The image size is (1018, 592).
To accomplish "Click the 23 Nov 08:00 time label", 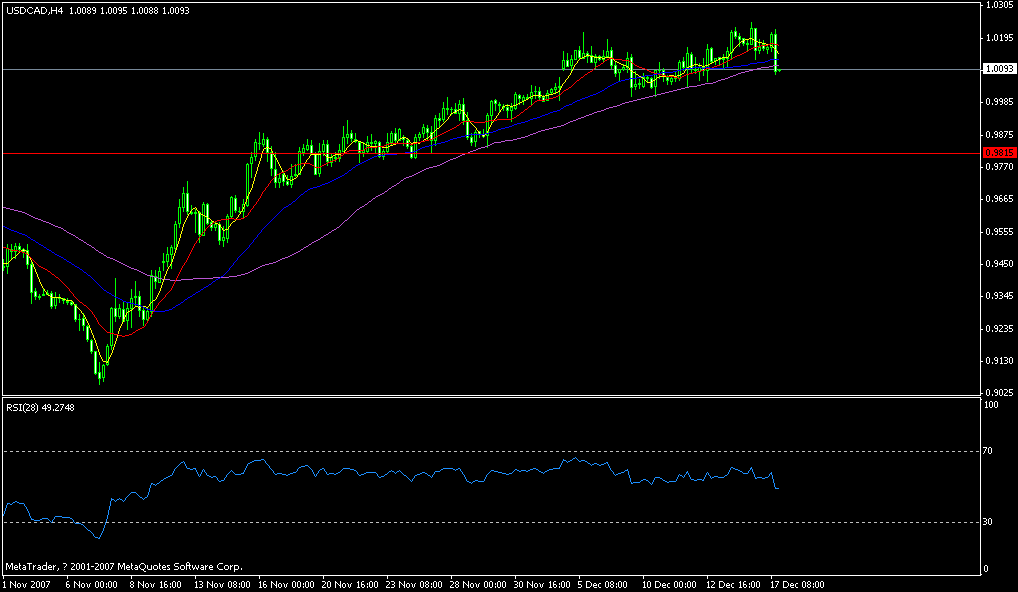I will pos(416,584).
